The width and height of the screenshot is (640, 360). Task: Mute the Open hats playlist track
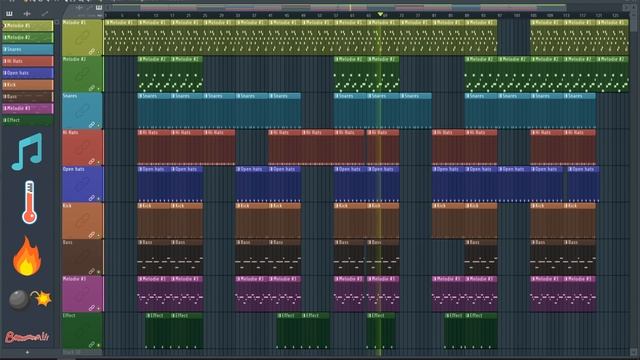99,199
